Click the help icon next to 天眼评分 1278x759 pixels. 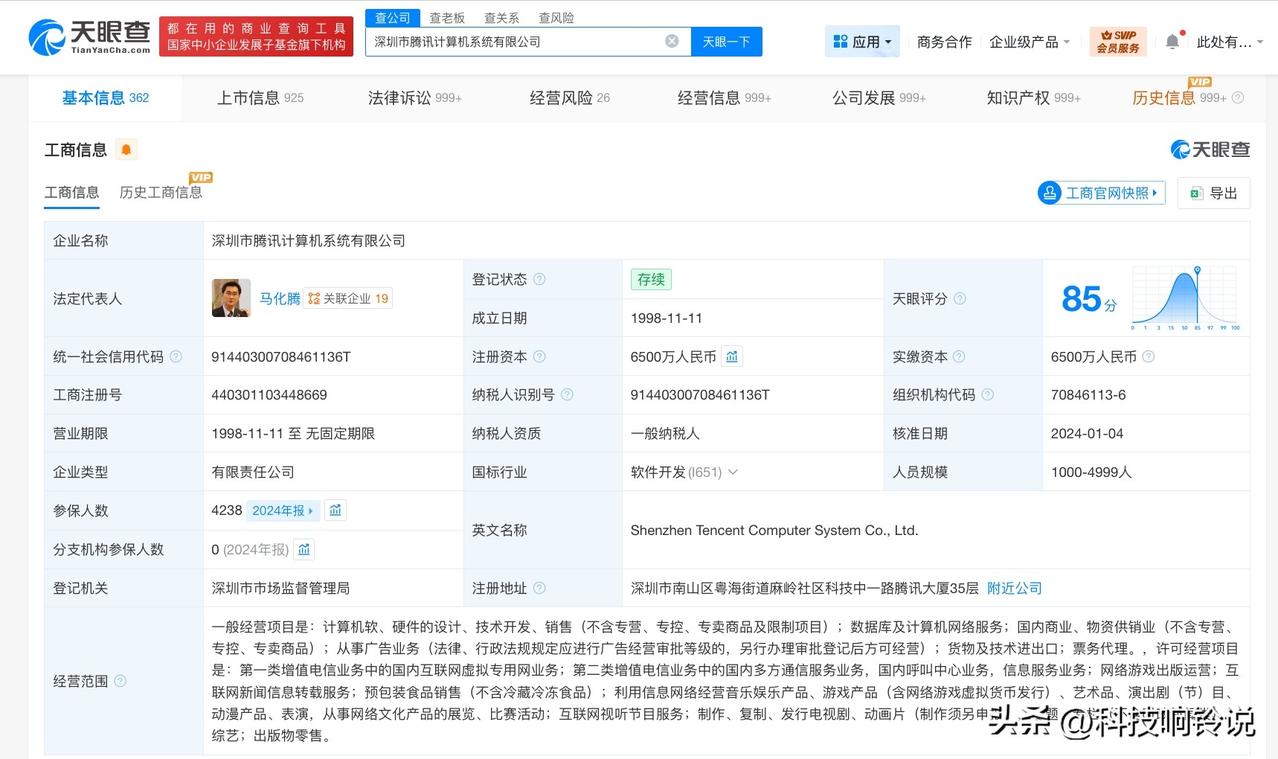(x=958, y=298)
